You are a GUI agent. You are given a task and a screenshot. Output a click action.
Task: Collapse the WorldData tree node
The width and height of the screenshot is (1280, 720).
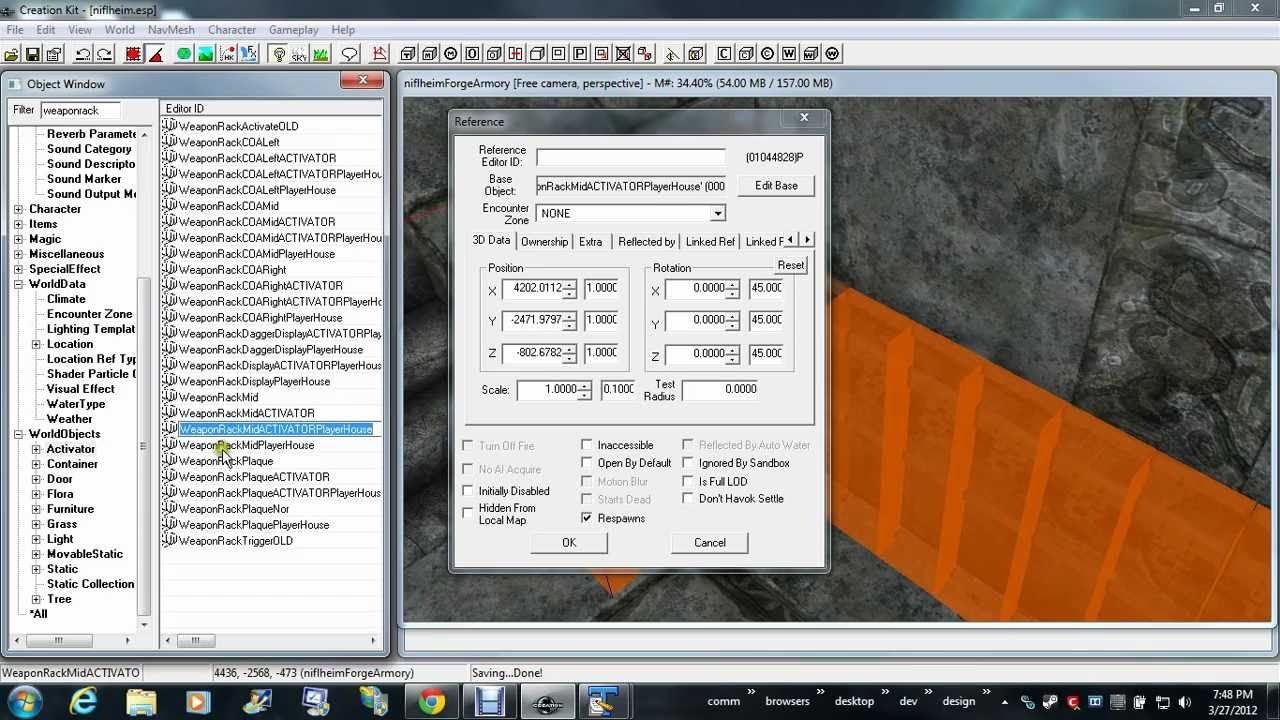pos(18,284)
